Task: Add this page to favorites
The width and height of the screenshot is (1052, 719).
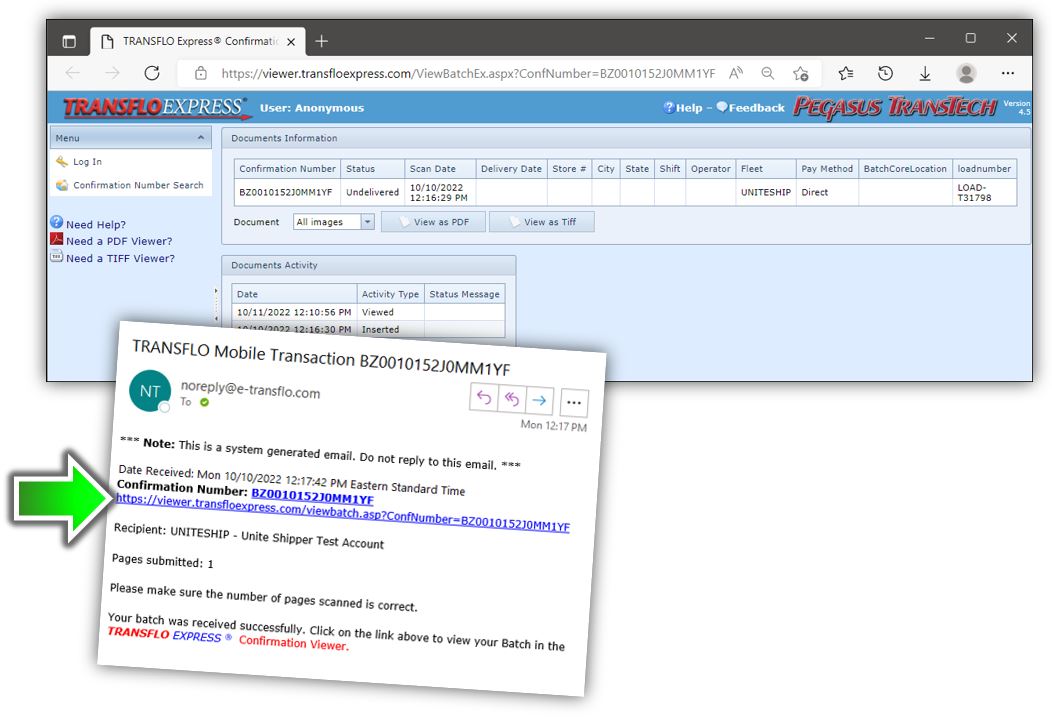Action: pos(801,73)
